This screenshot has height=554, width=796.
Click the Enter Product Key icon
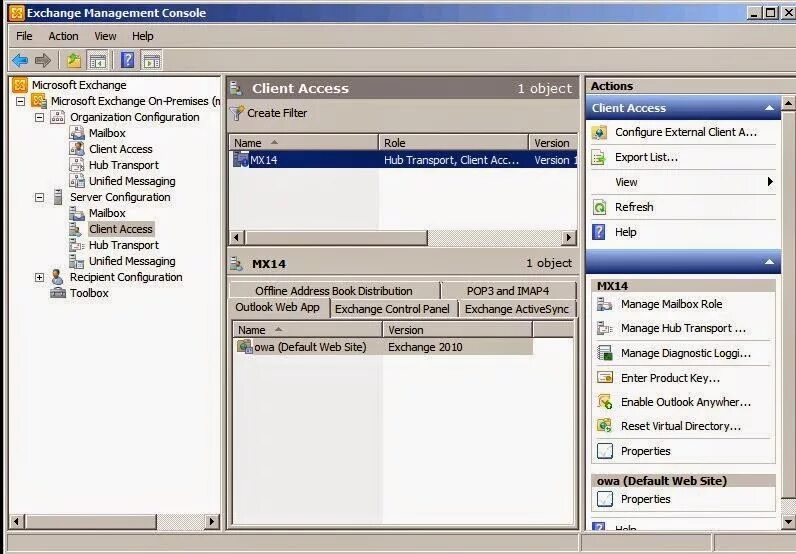coord(605,378)
